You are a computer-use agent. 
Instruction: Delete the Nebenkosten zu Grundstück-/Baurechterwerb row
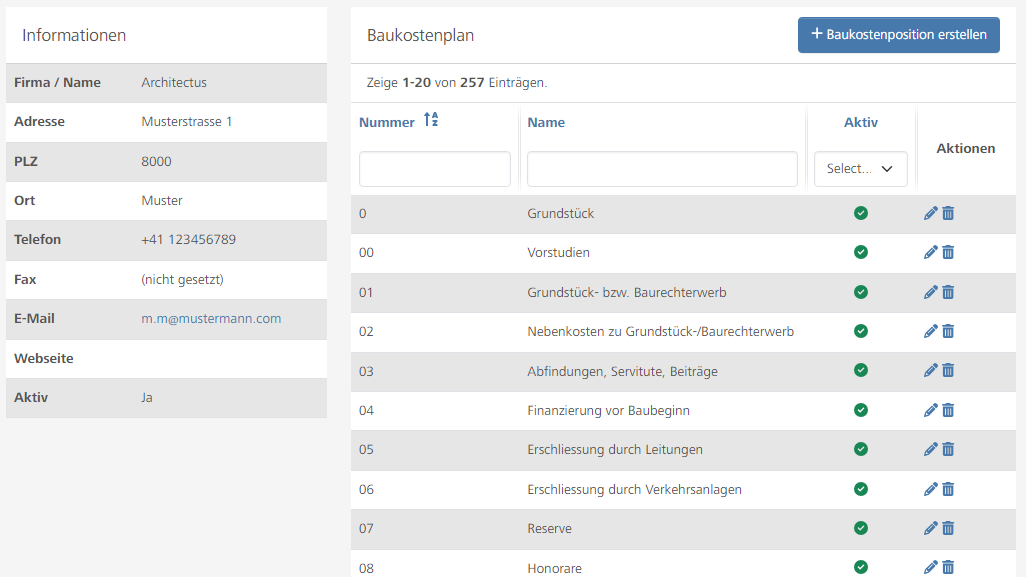click(948, 331)
